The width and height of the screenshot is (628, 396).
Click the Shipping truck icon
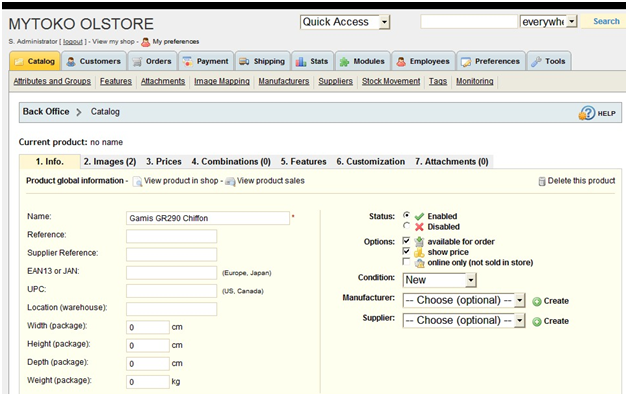(244, 62)
